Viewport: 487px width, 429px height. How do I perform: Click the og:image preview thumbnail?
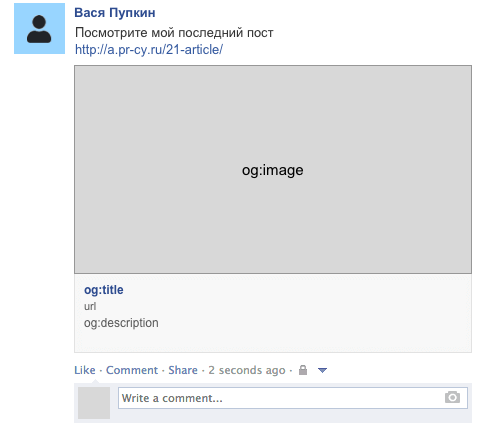coord(273,170)
